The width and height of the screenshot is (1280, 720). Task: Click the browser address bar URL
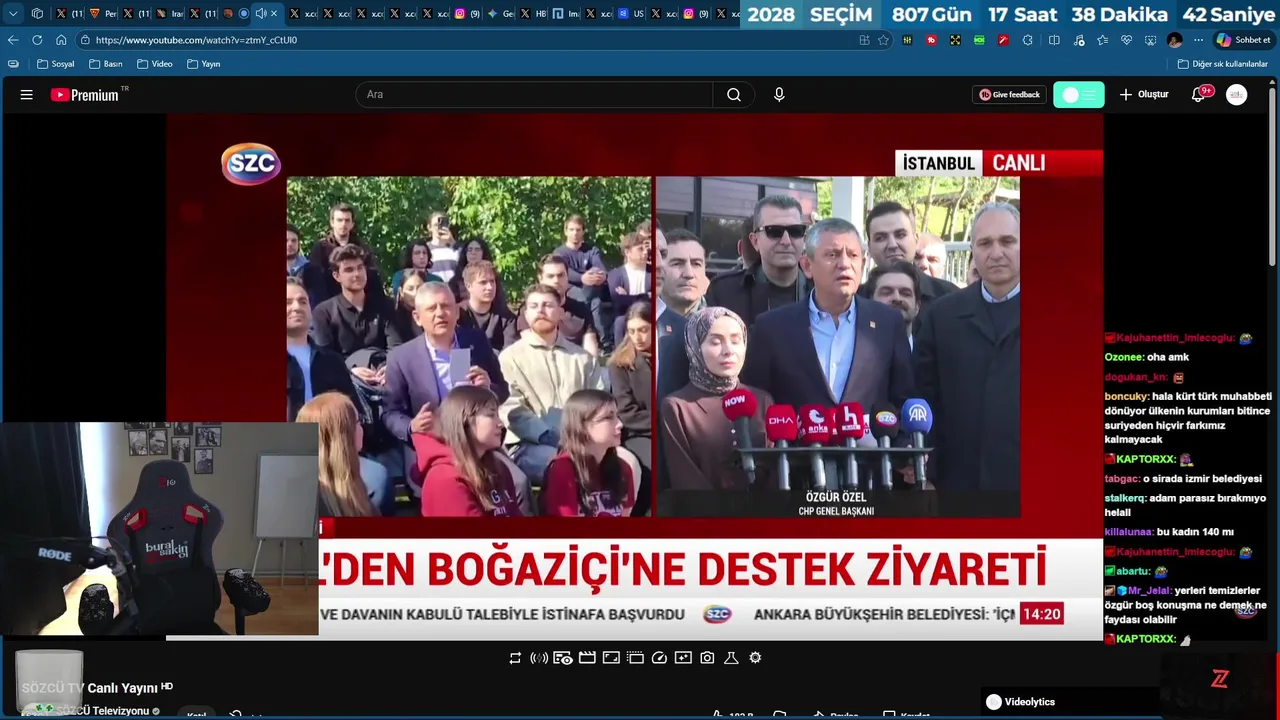pyautogui.click(x=196, y=40)
